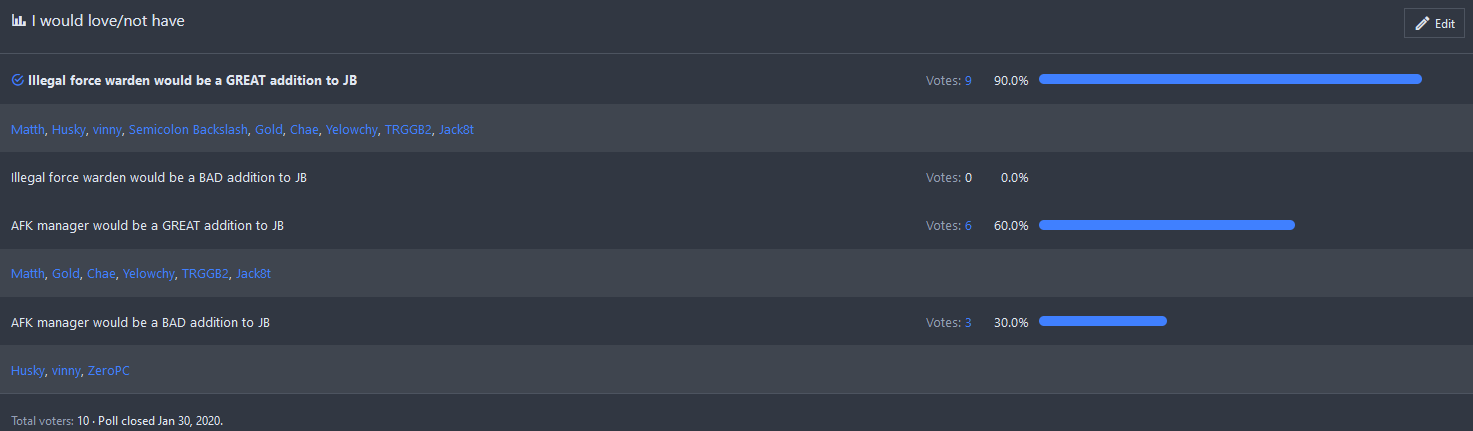This screenshot has height=431, width=1473.
Task: Open Yelowchy's profile in first voters list
Action: point(351,130)
